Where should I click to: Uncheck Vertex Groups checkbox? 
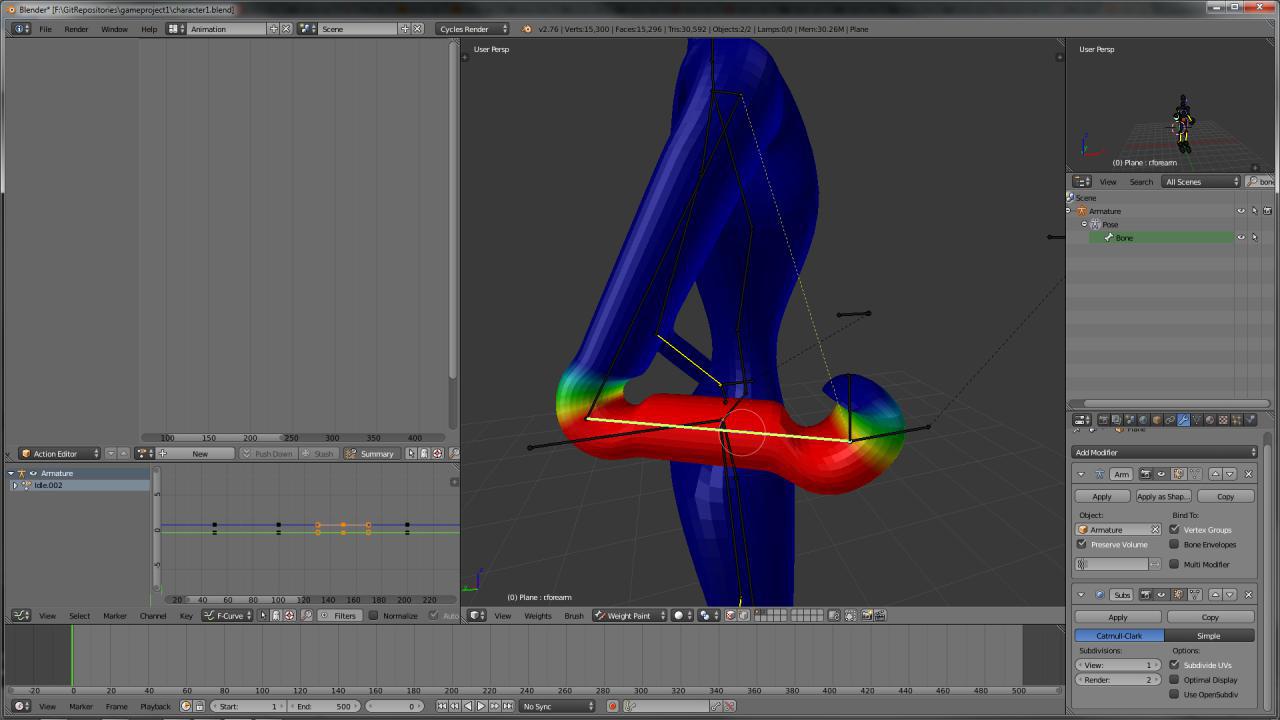click(1174, 530)
